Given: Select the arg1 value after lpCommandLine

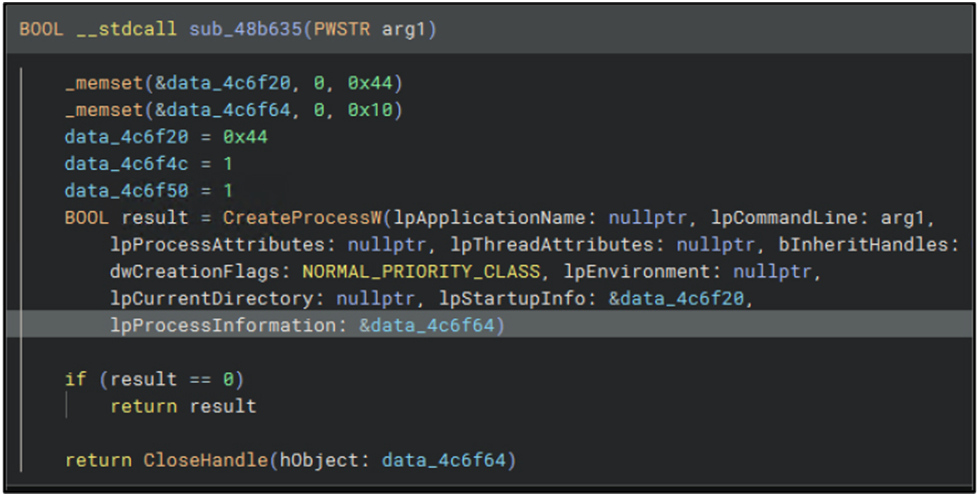Looking at the screenshot, I should 910,217.
